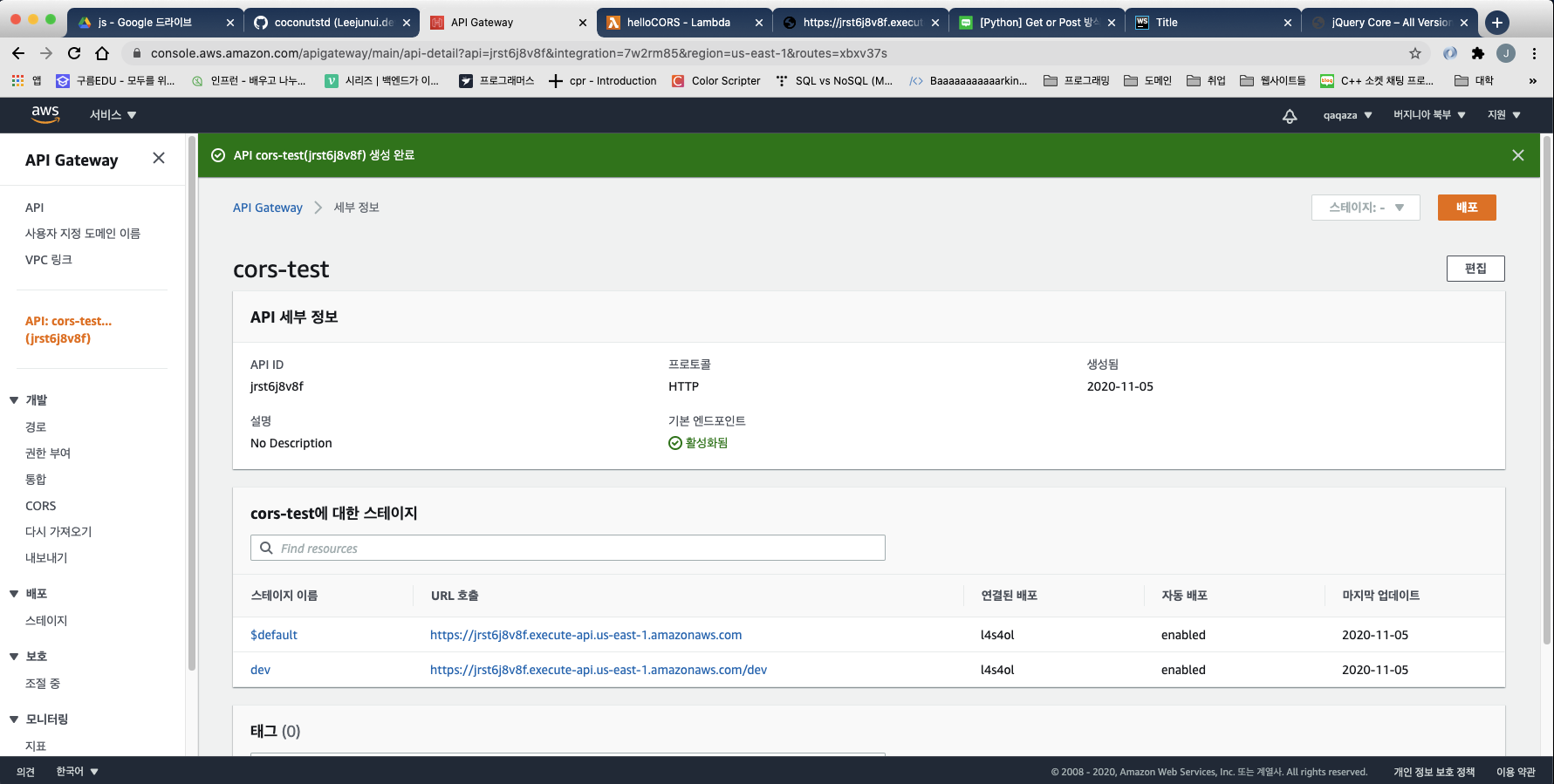This screenshot has height=784, width=1554.
Task: Open the 한국어 language dropdown
Action: [78, 772]
